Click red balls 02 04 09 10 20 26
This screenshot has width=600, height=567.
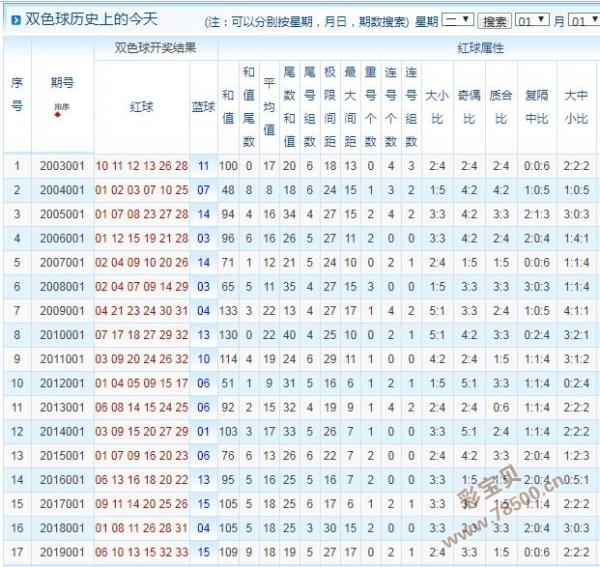coord(142,262)
